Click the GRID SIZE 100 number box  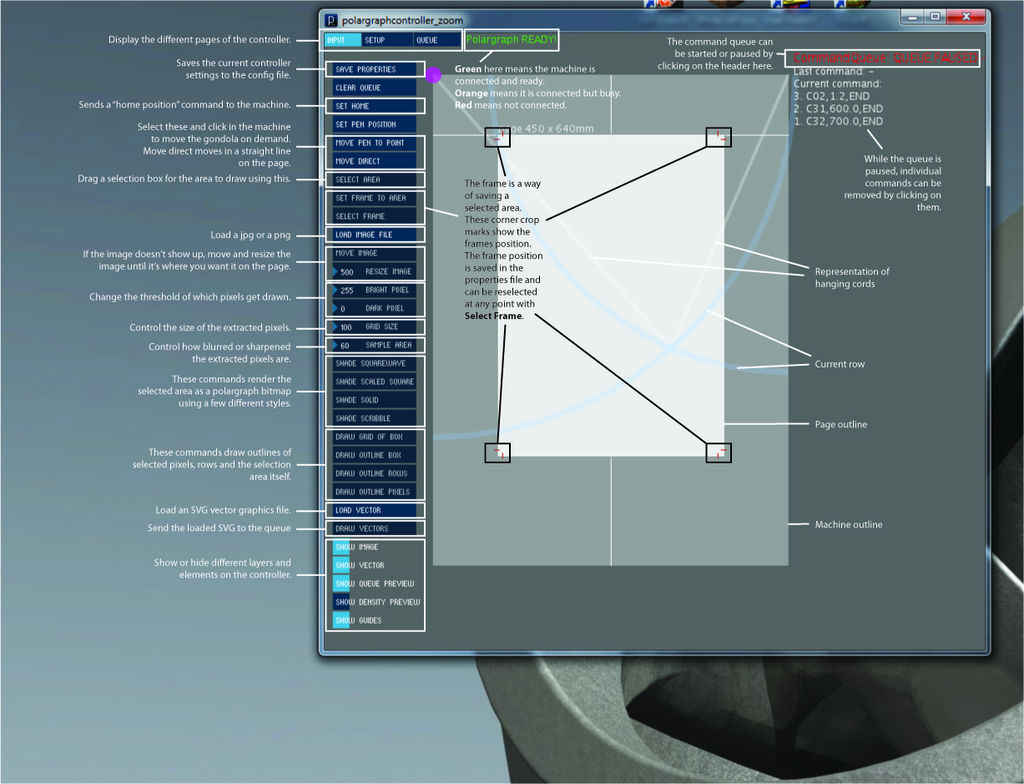click(x=374, y=327)
